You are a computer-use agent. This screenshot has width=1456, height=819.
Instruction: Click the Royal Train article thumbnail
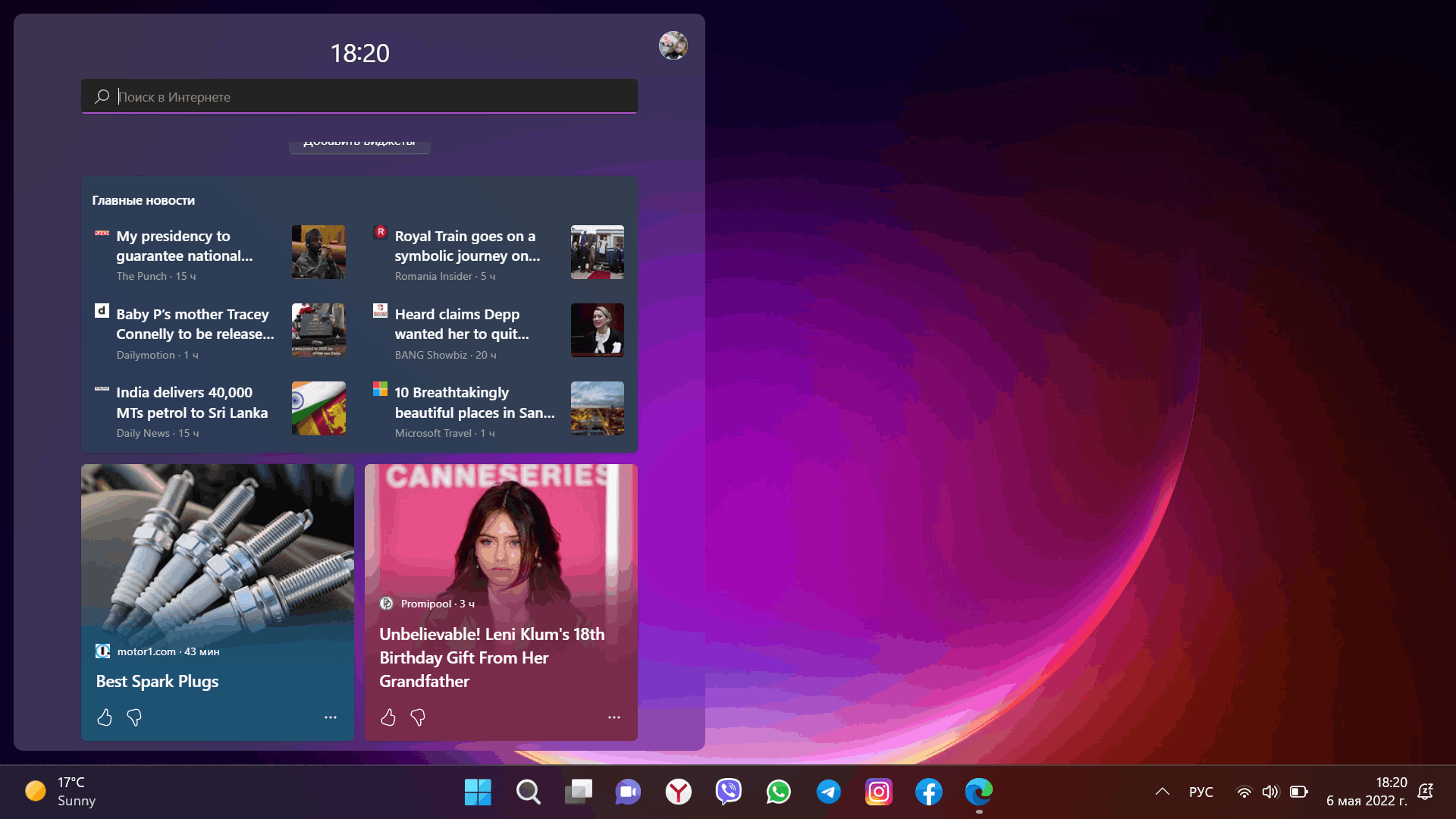point(598,252)
